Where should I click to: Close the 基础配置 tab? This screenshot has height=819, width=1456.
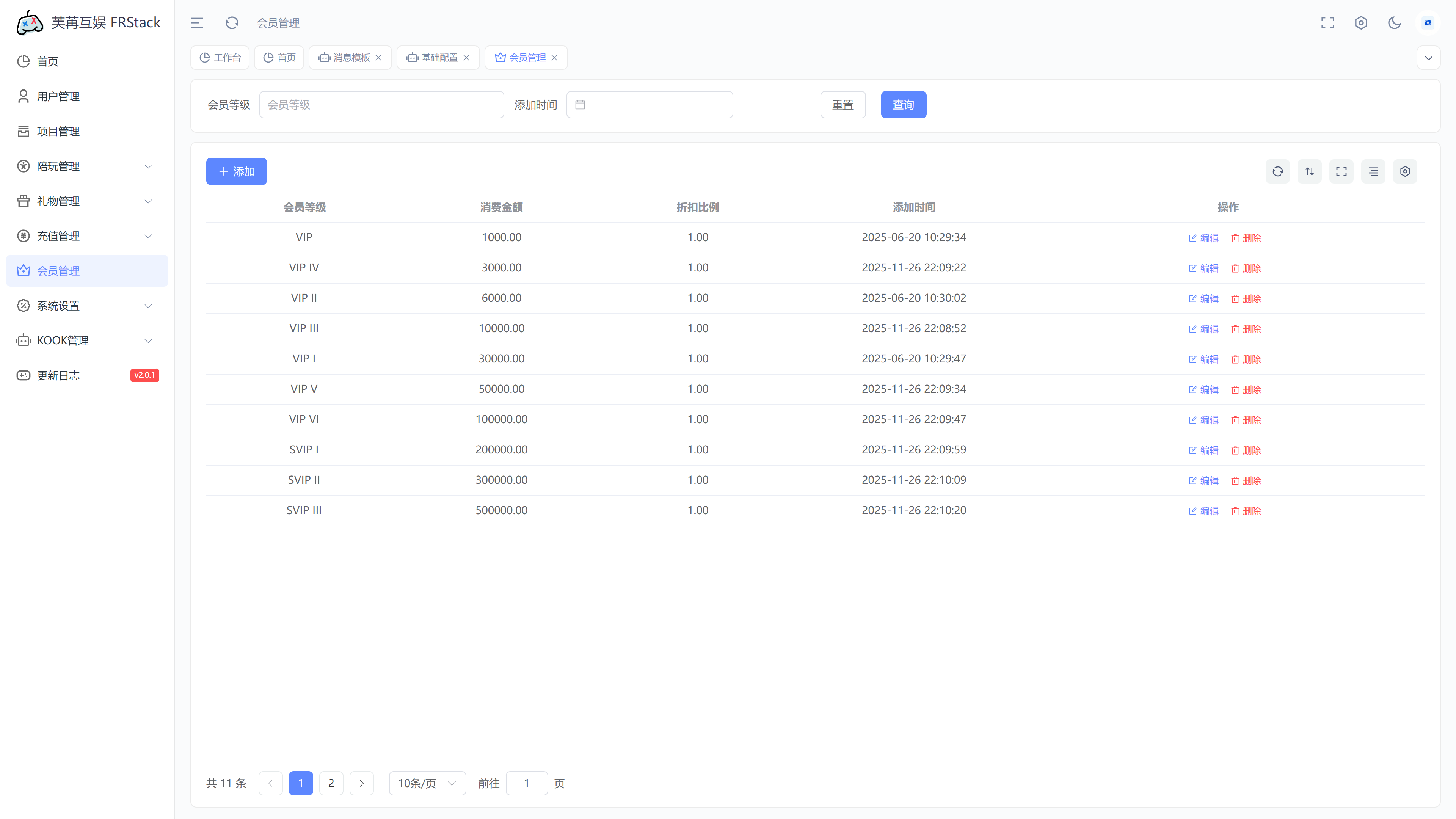[466, 58]
